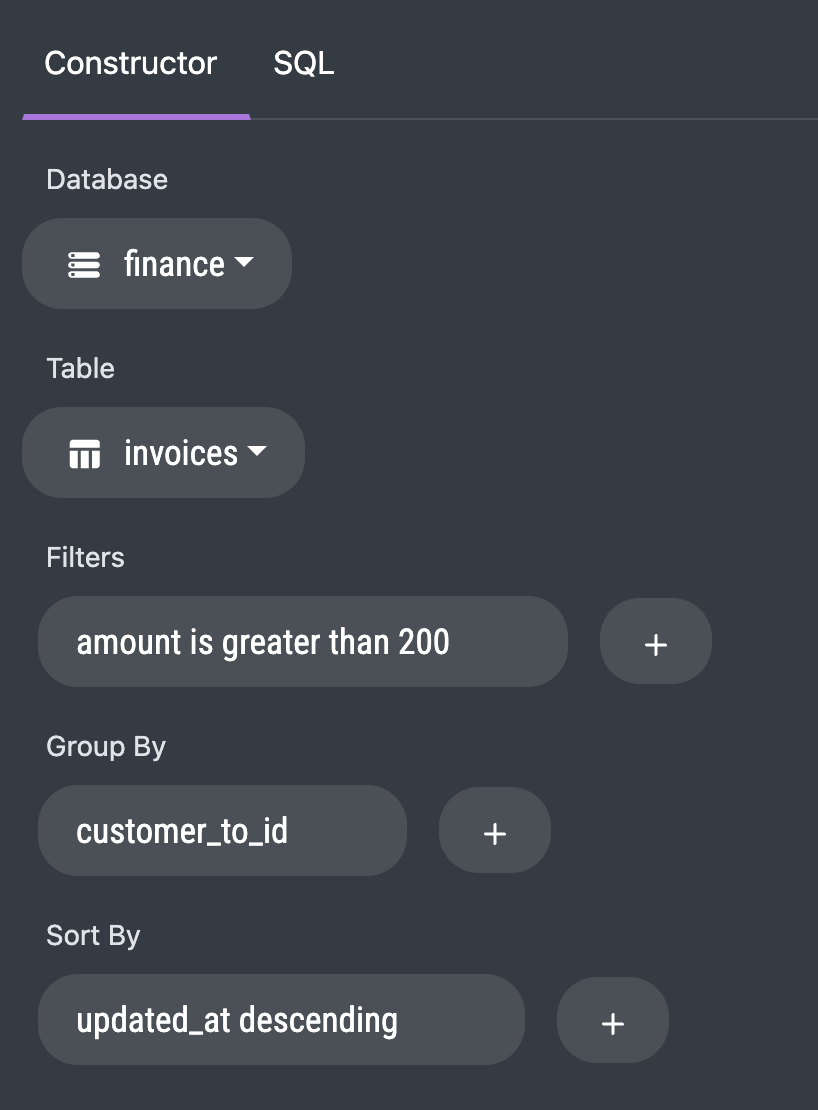Click the Group By section label
Image resolution: width=818 pixels, height=1110 pixels.
click(x=106, y=746)
